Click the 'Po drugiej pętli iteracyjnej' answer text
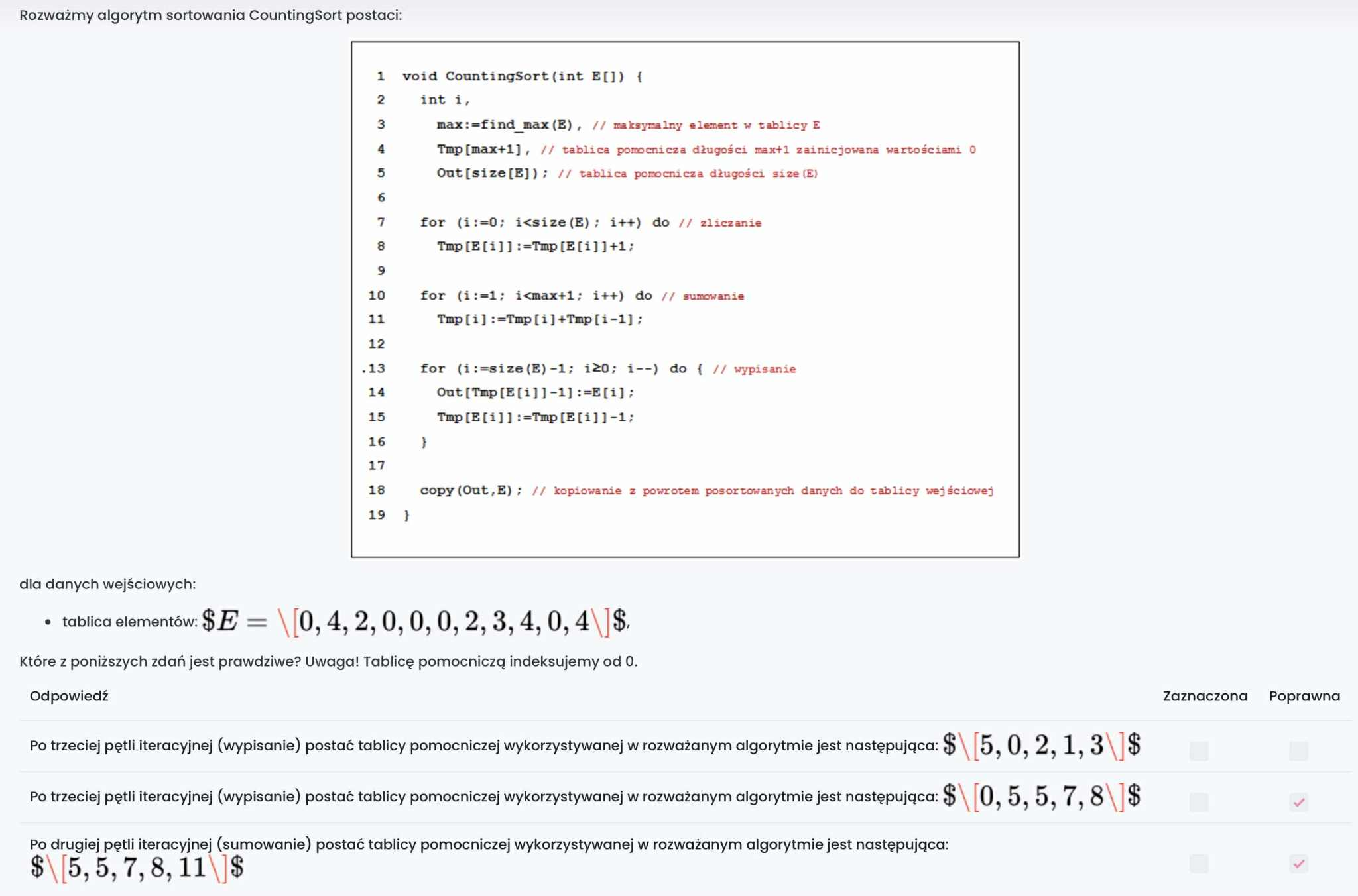 (x=489, y=844)
